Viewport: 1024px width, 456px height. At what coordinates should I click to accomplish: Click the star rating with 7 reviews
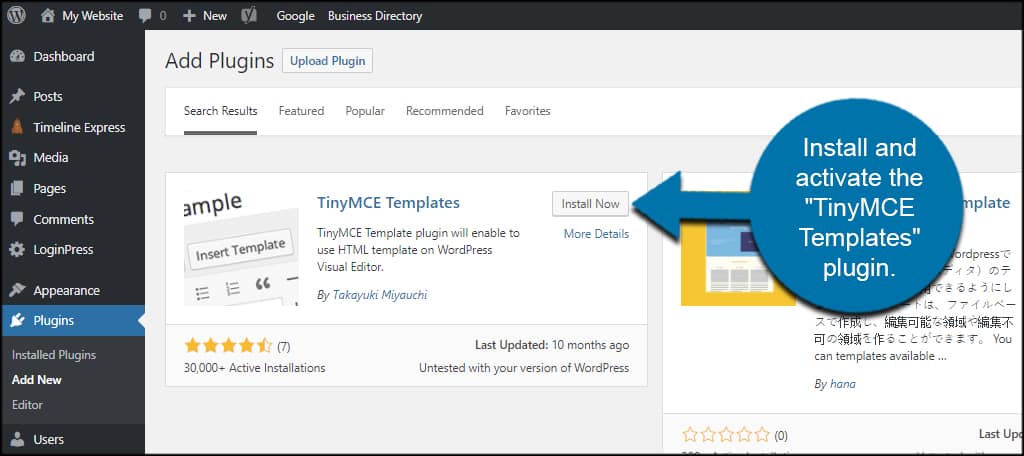(228, 345)
